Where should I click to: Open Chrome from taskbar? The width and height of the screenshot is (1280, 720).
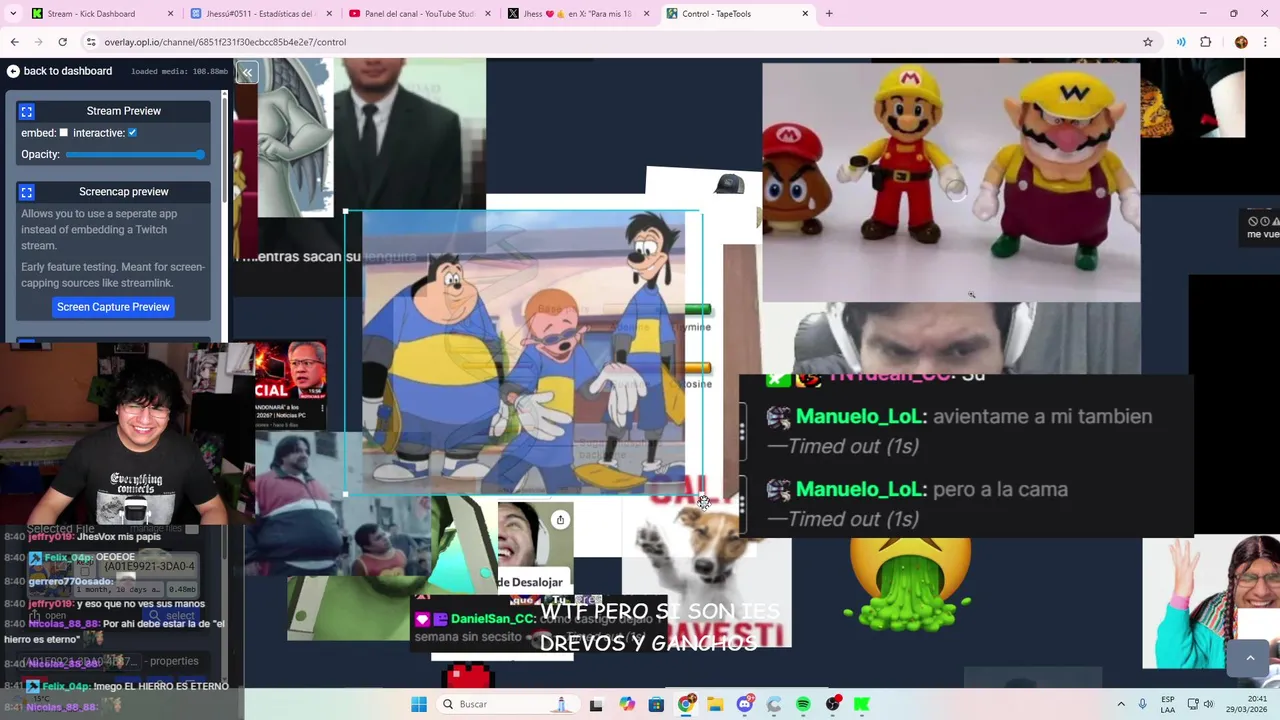pos(686,704)
